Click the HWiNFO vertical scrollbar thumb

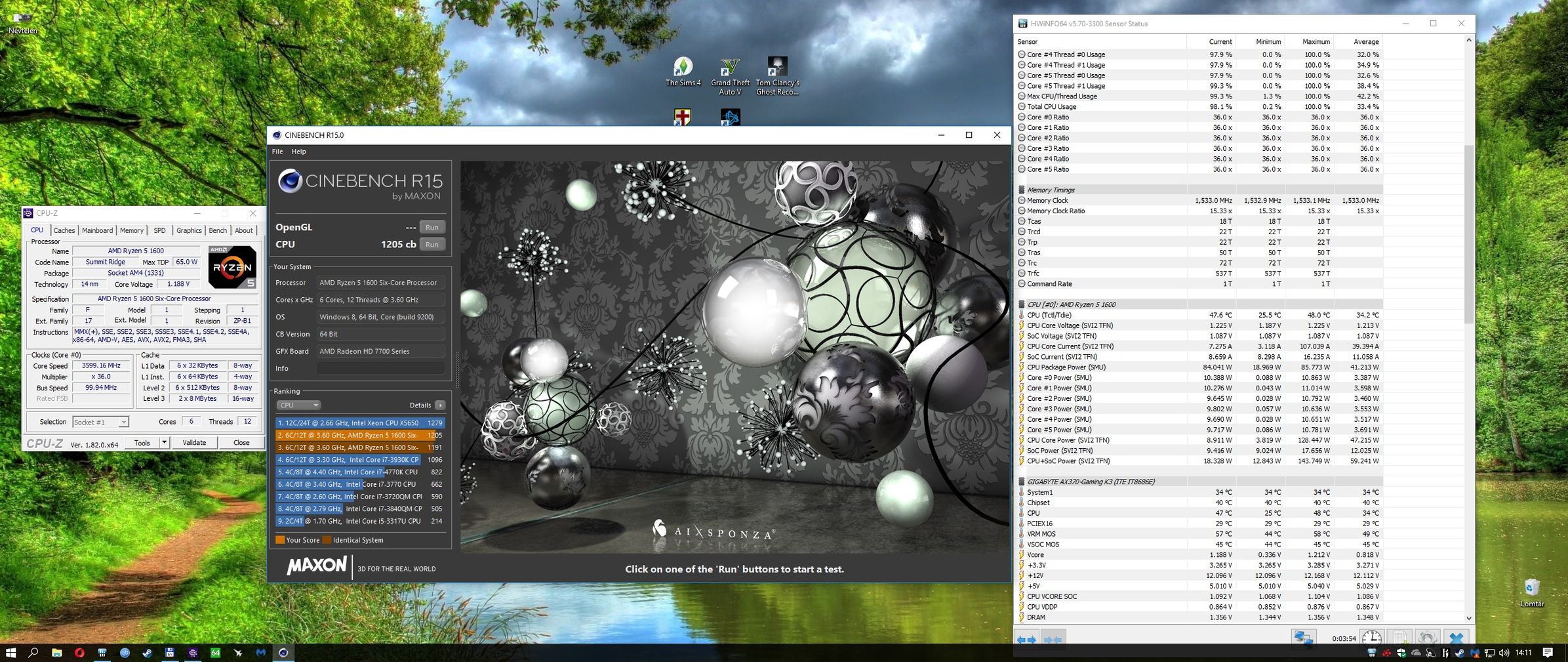1468,234
